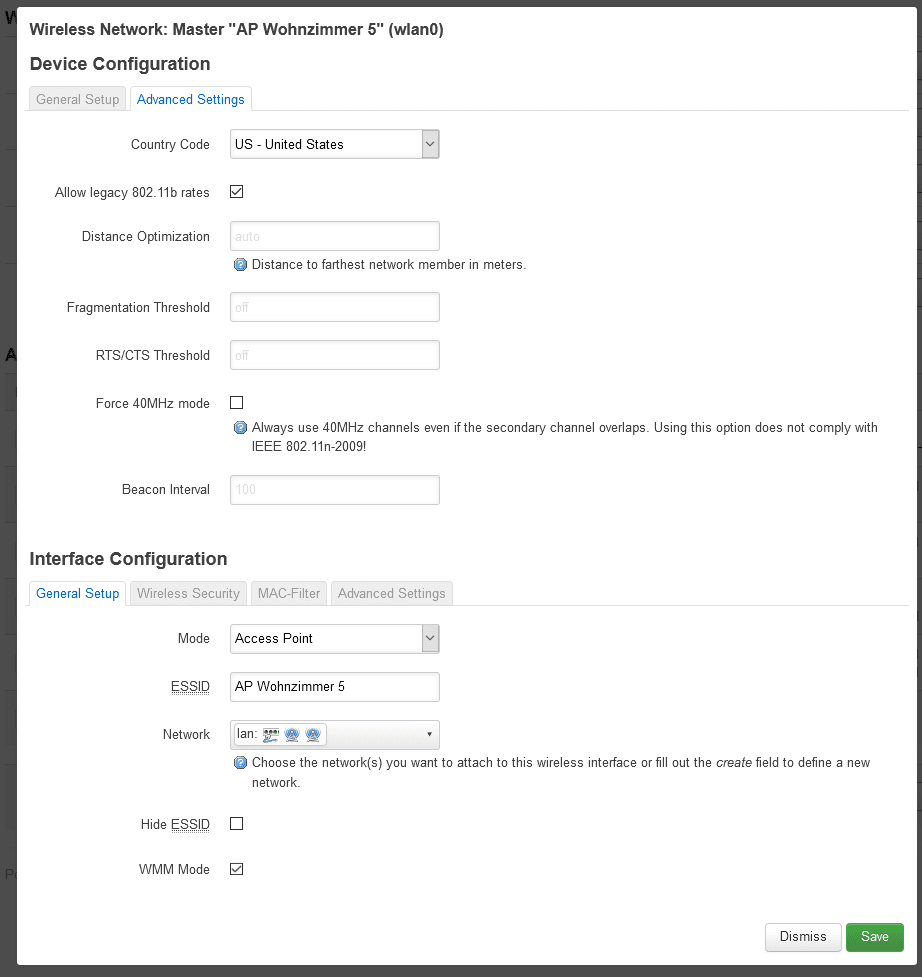Open interface Advanced Settings tab
Viewport: 922px width, 977px height.
point(391,593)
